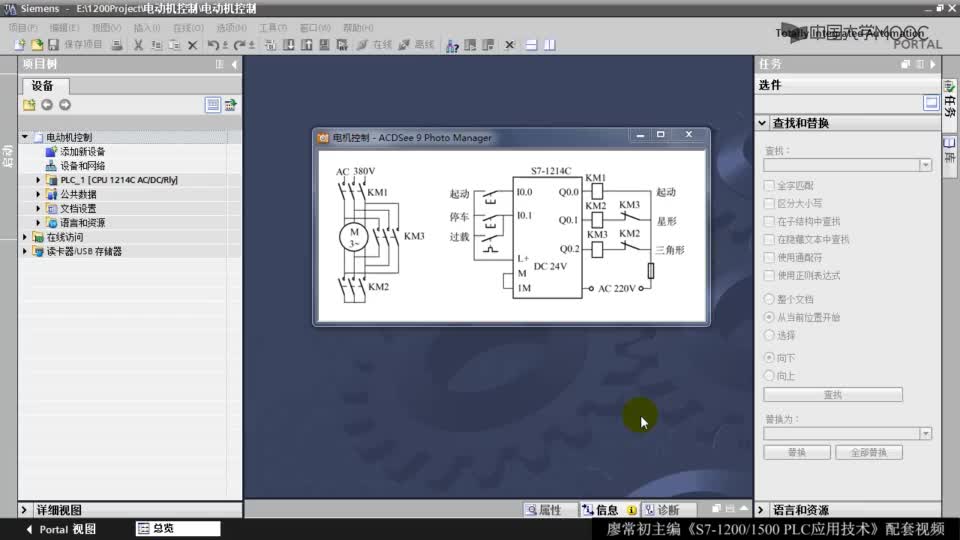
Task: Expand the 详细视图 section
Action: pos(24,509)
